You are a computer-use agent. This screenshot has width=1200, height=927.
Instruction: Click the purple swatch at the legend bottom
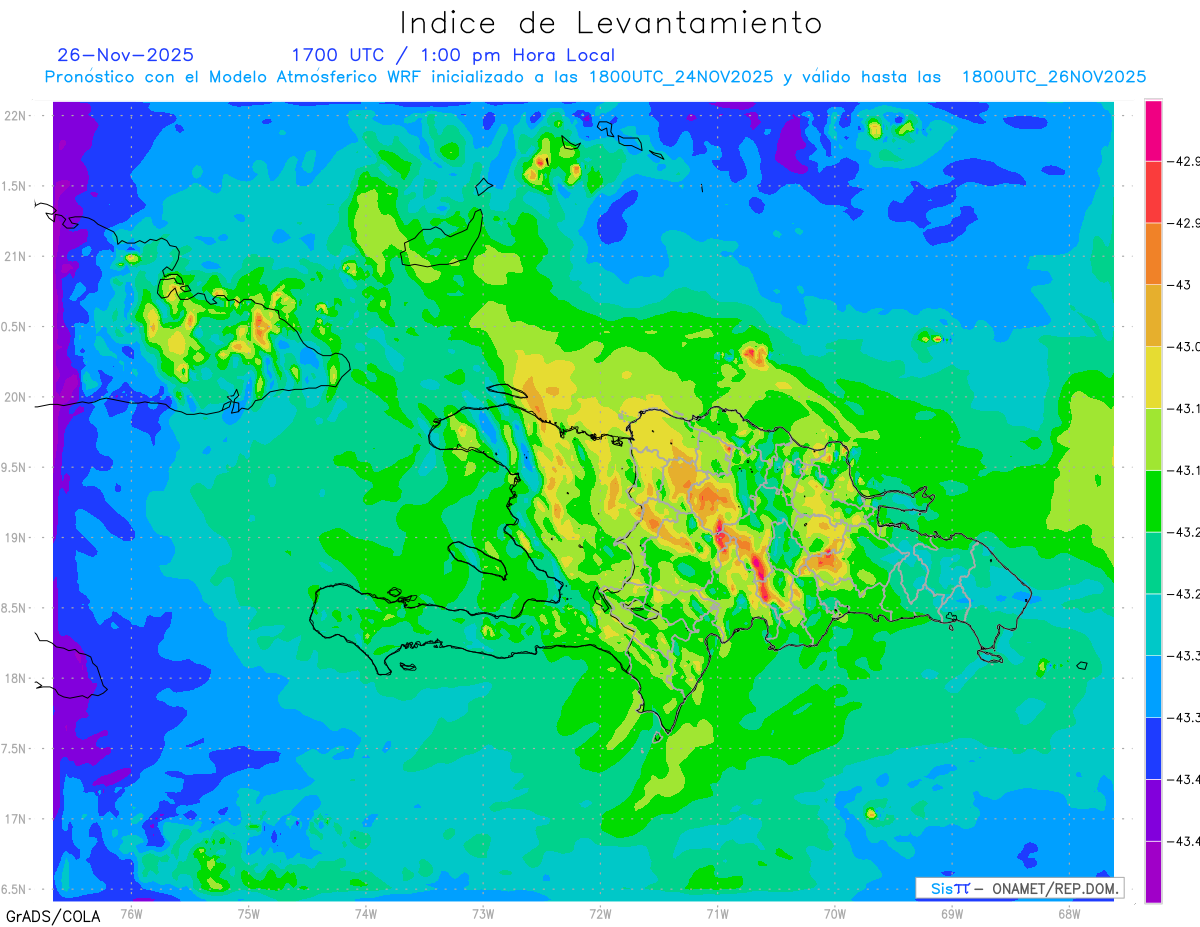pyautogui.click(x=1153, y=872)
